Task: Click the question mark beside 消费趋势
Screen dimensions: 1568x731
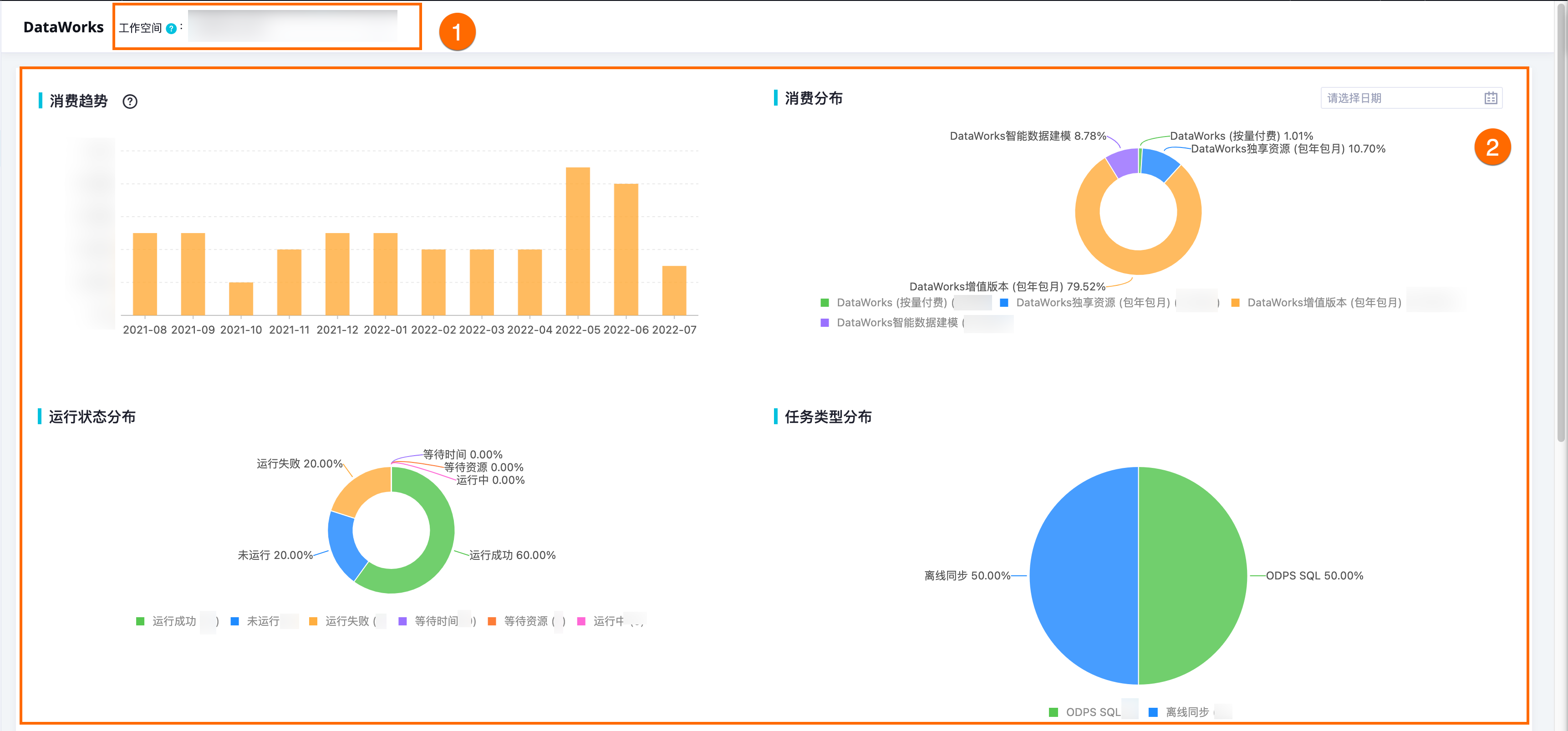Action: click(130, 102)
